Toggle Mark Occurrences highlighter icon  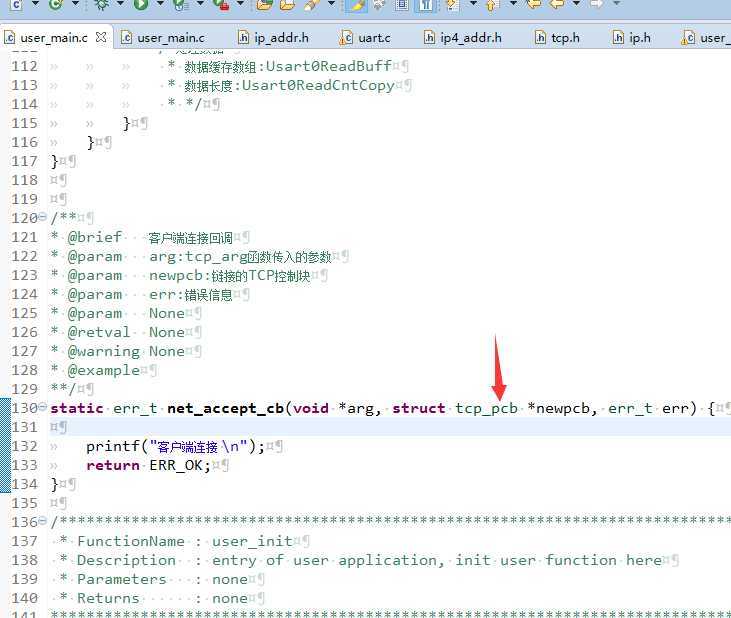[x=355, y=5]
